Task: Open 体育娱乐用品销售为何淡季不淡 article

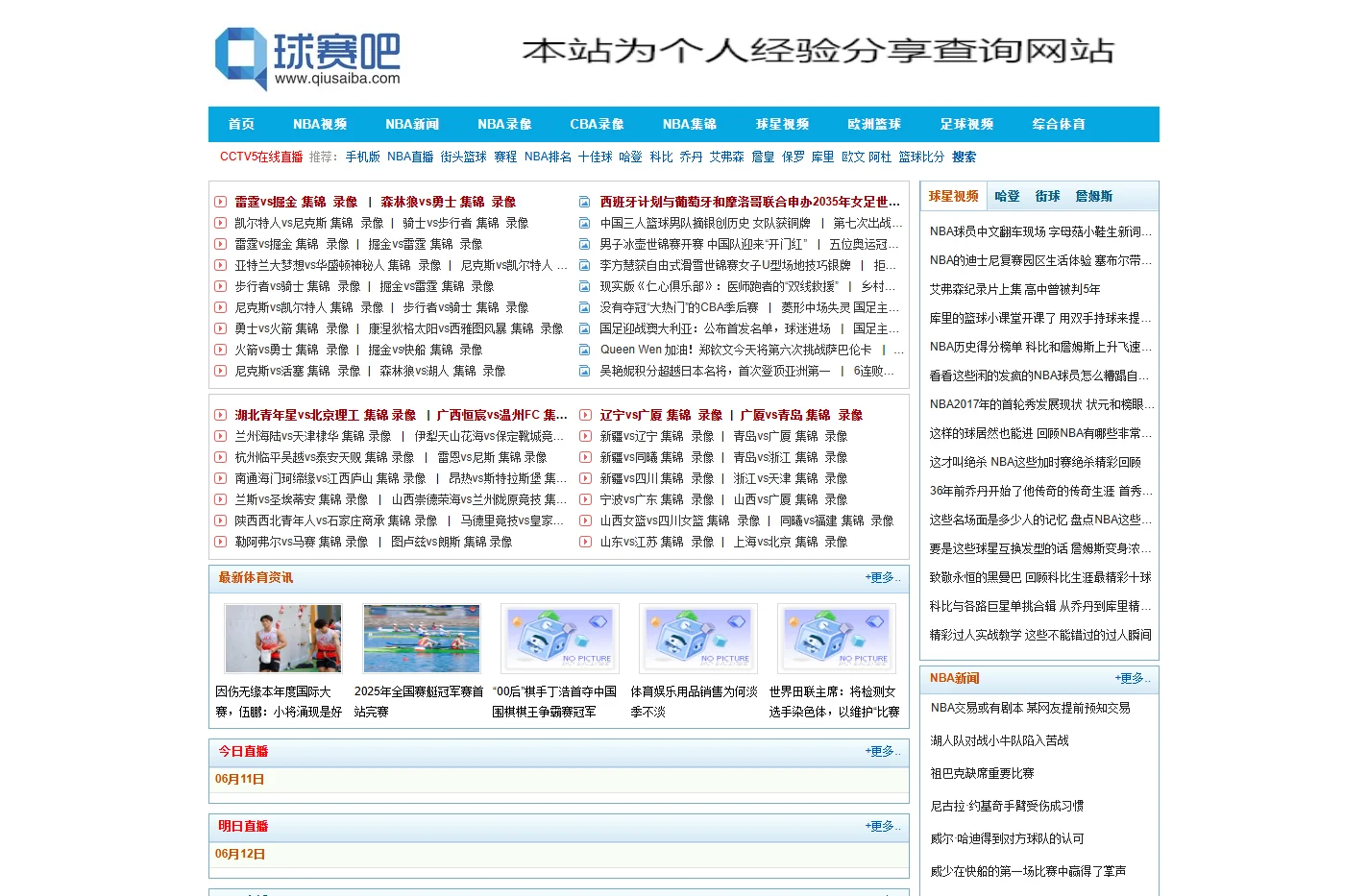Action: pyautogui.click(x=695, y=702)
